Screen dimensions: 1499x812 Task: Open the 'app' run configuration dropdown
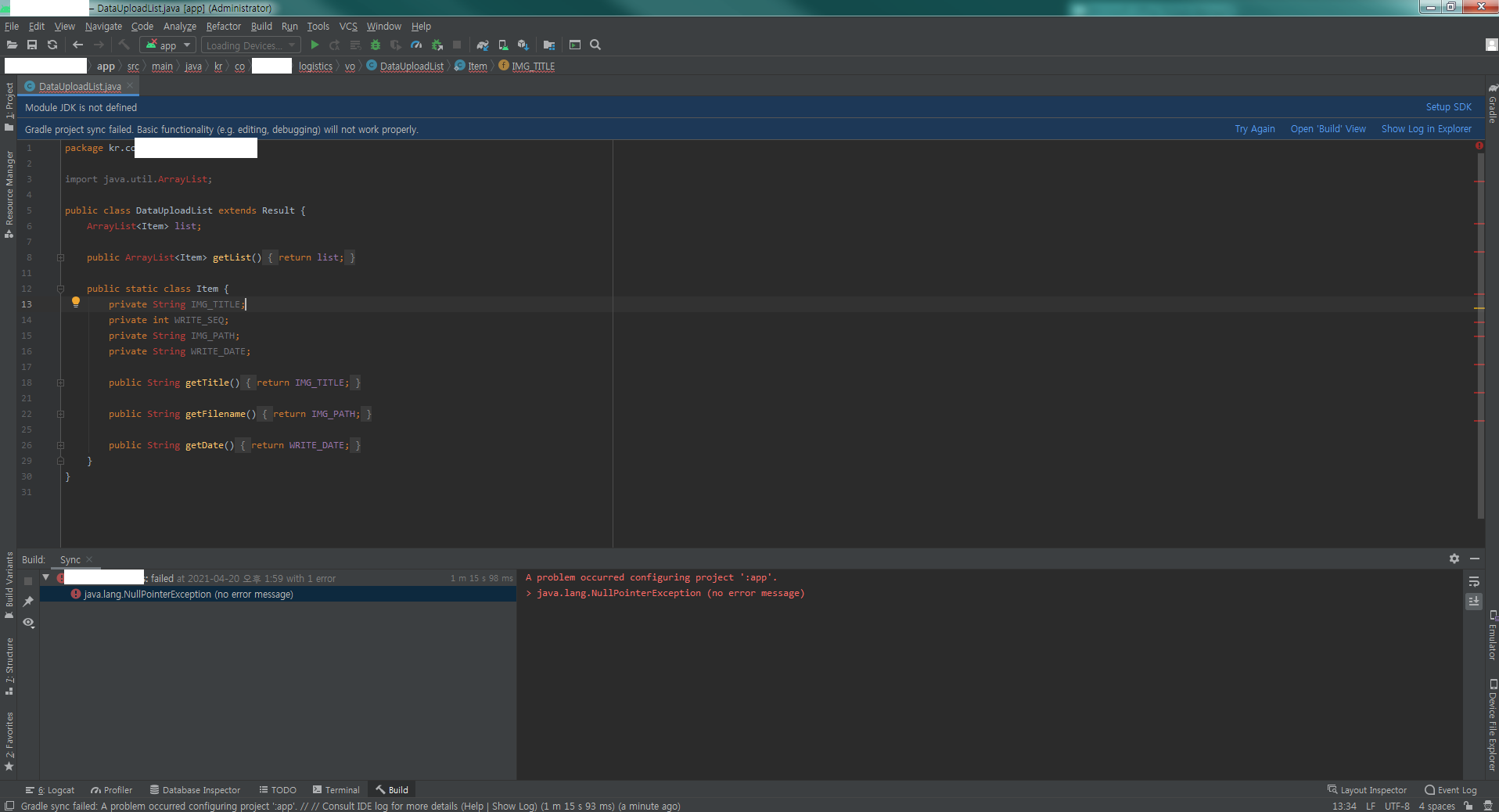167,45
